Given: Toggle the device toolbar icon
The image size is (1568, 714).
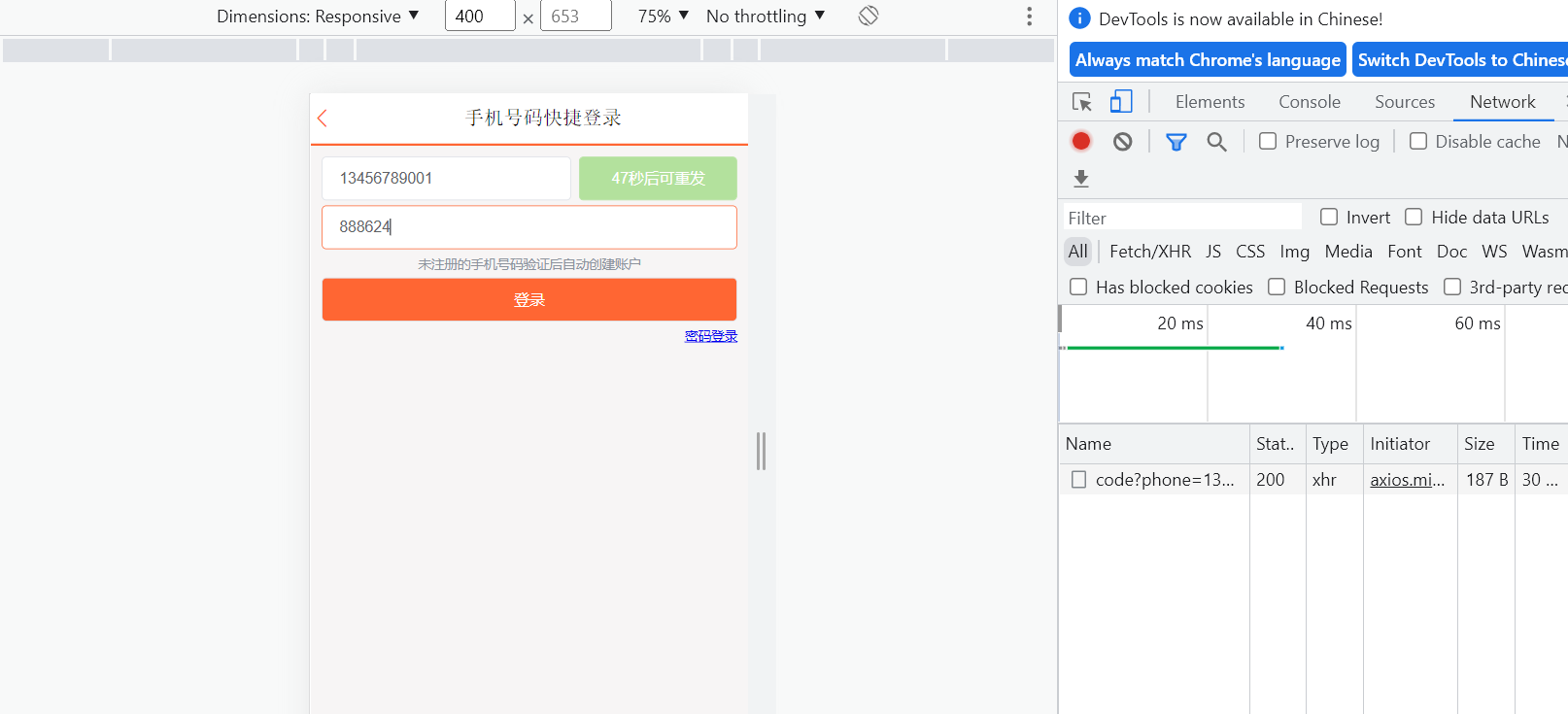Looking at the screenshot, I should pyautogui.click(x=1121, y=102).
